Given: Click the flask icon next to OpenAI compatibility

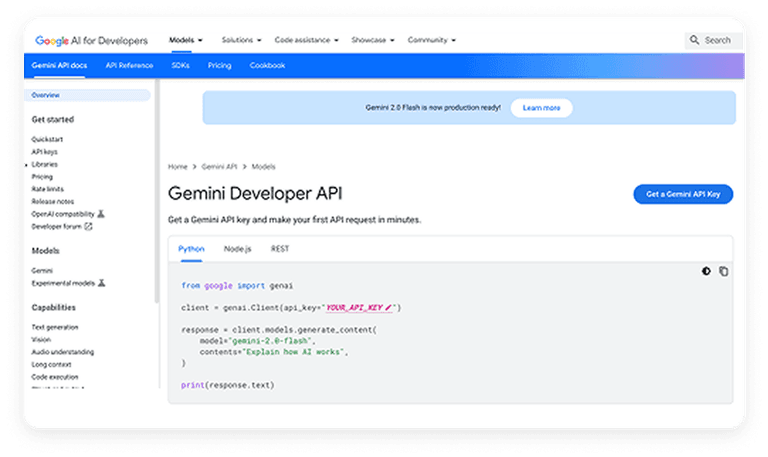Looking at the screenshot, I should (x=101, y=214).
